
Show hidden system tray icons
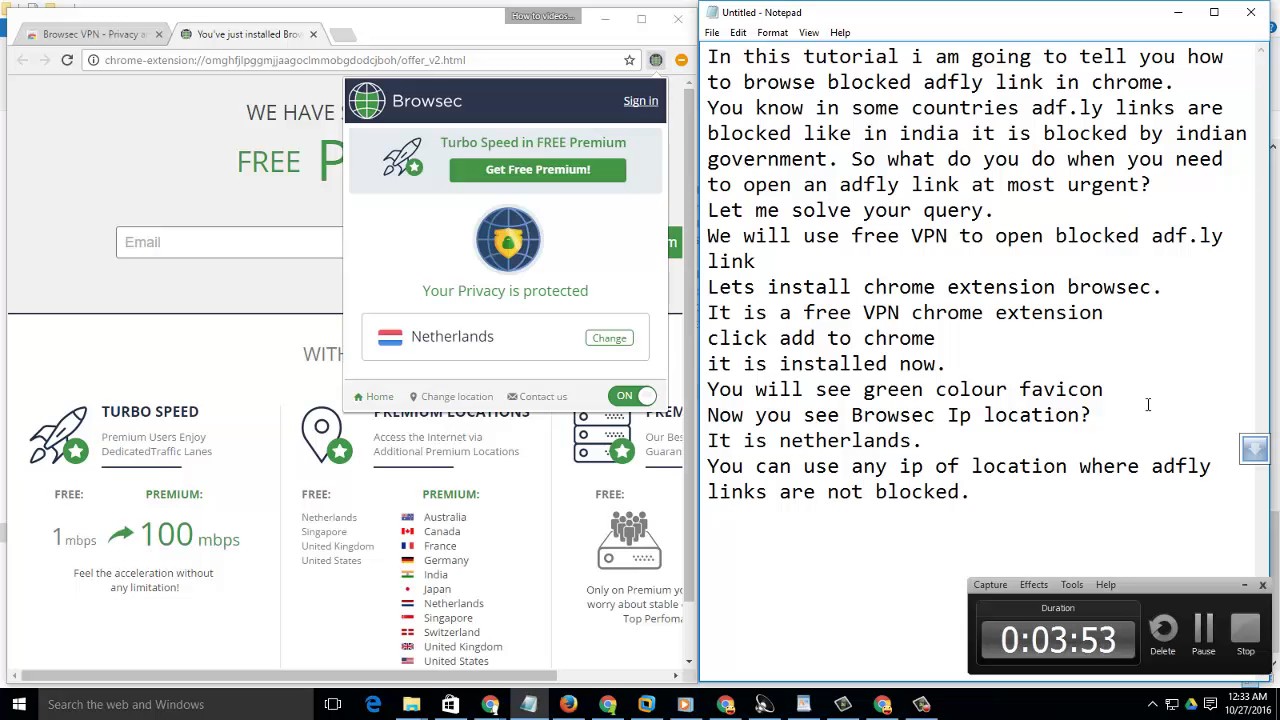tap(1152, 705)
